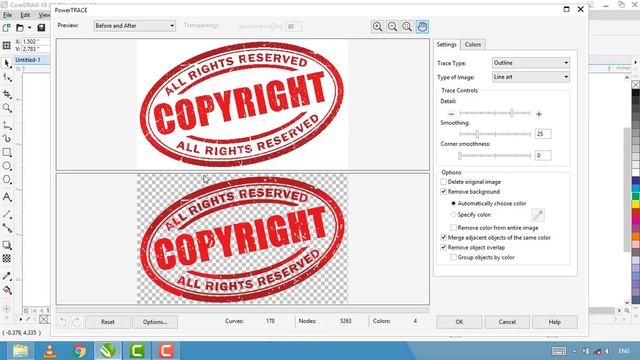Click the Detail plus increase button
The image size is (640, 360).
pyautogui.click(x=539, y=114)
